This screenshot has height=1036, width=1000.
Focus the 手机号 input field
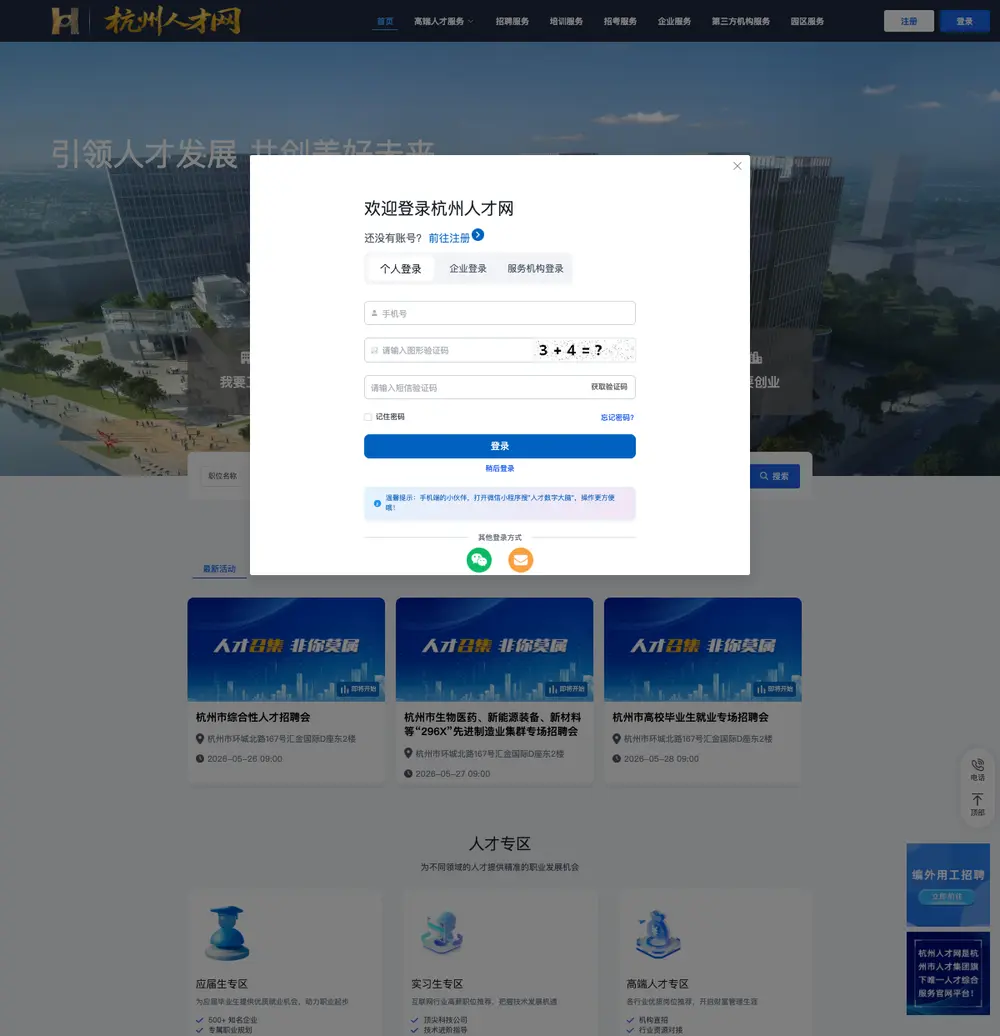[499, 313]
